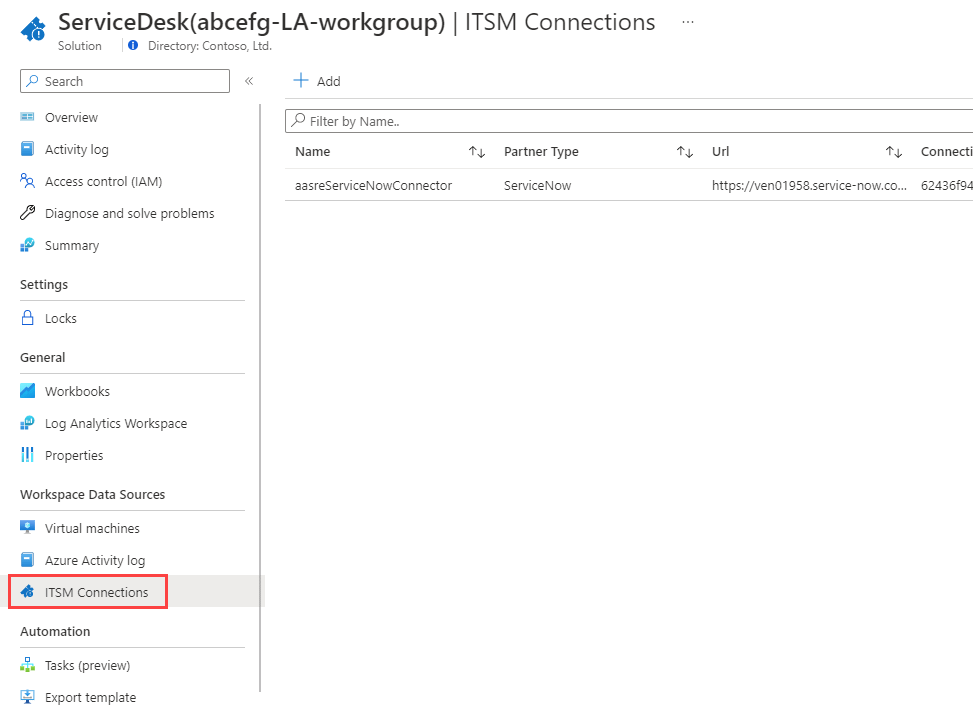Click the plus icon beside Add
The height and width of the screenshot is (710, 973).
pos(300,80)
